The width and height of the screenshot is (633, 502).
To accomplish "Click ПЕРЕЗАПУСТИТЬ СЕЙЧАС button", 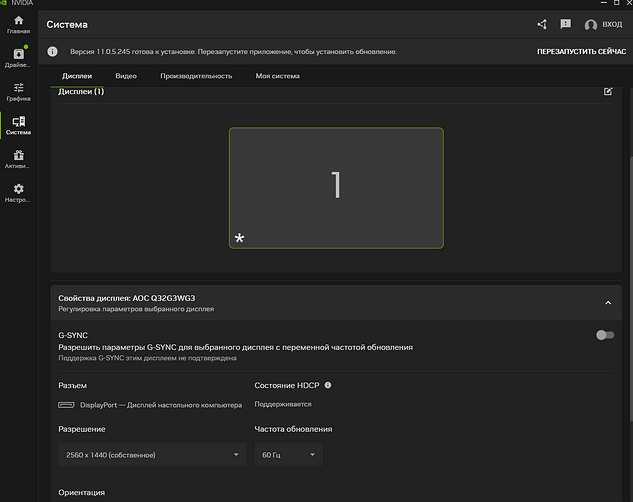I will tap(581, 51).
